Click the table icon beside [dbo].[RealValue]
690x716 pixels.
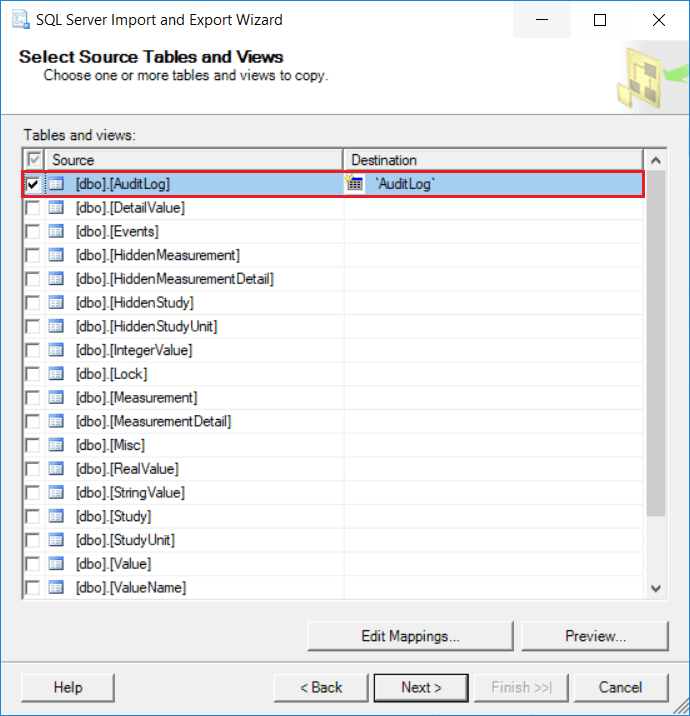(x=56, y=469)
